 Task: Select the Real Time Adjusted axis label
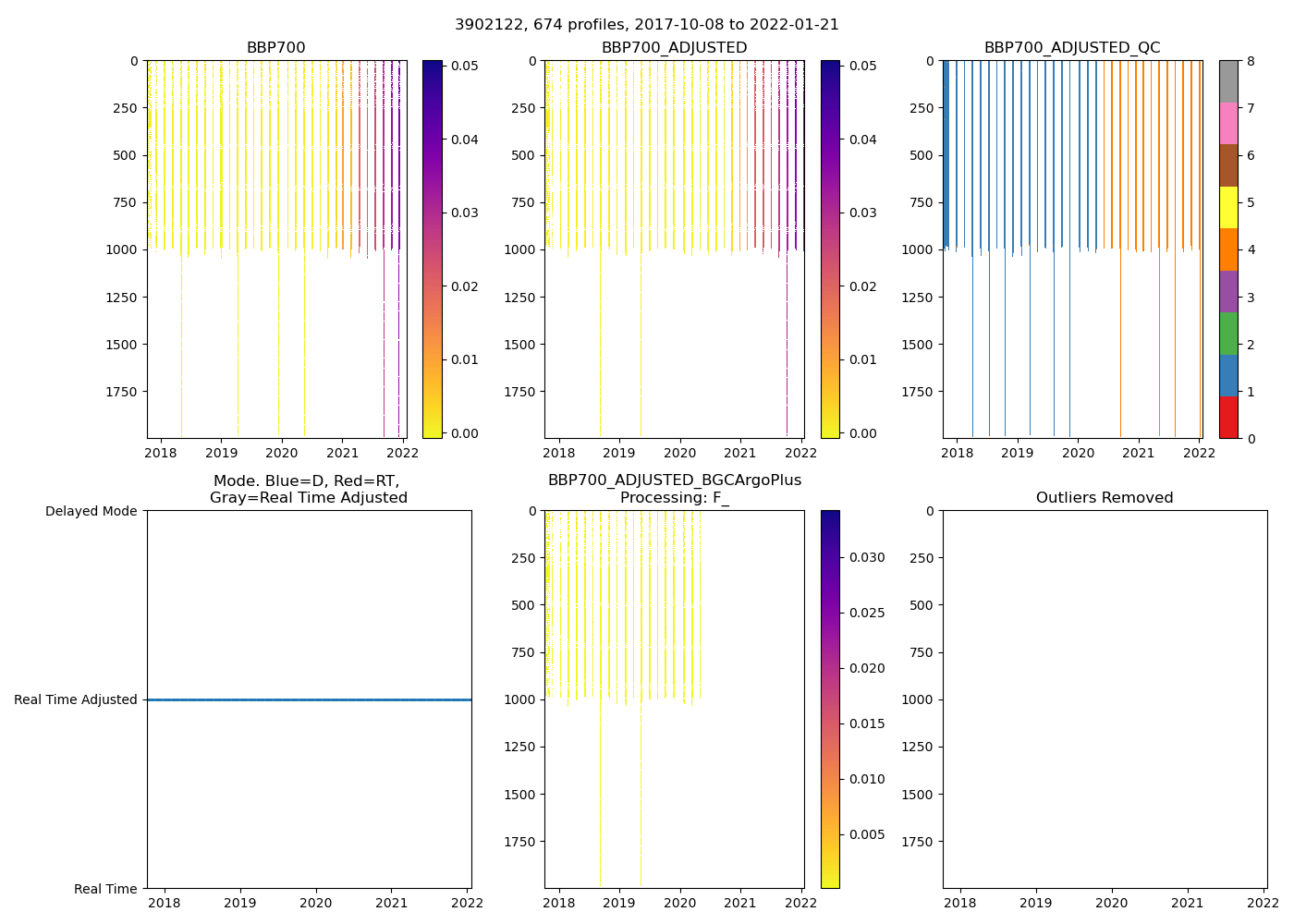(x=75, y=700)
